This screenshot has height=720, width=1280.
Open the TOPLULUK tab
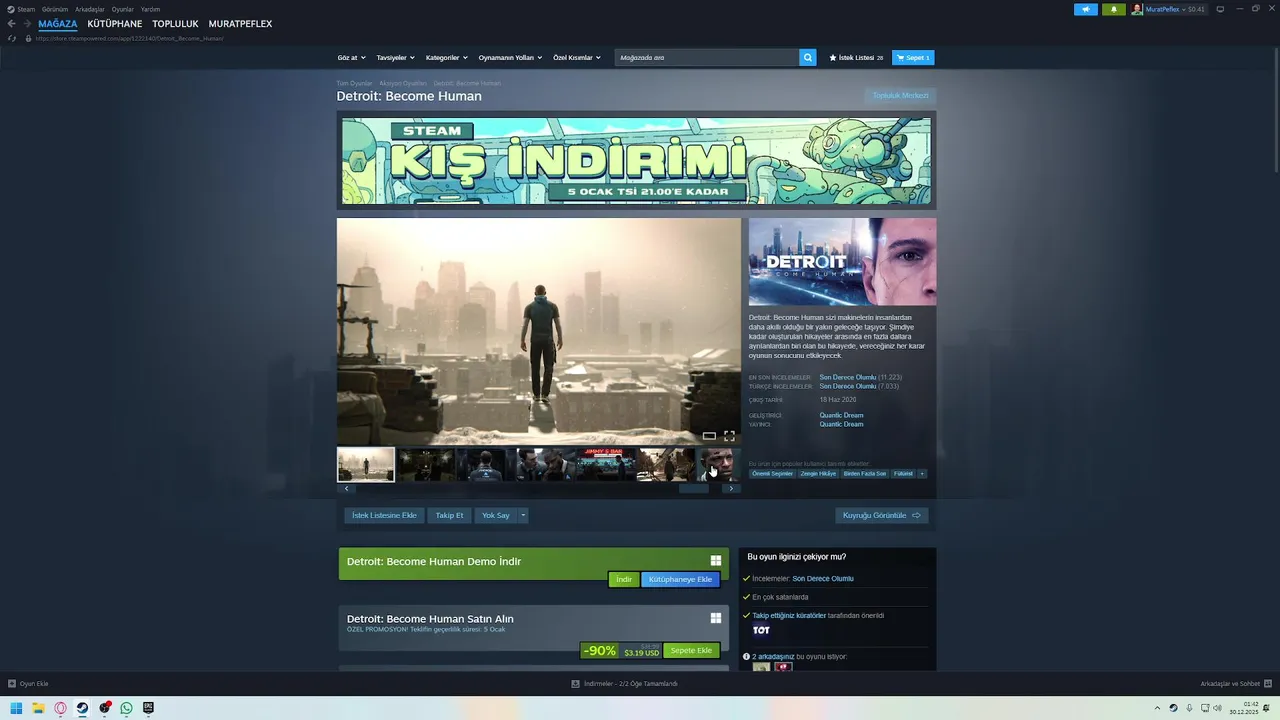point(175,24)
